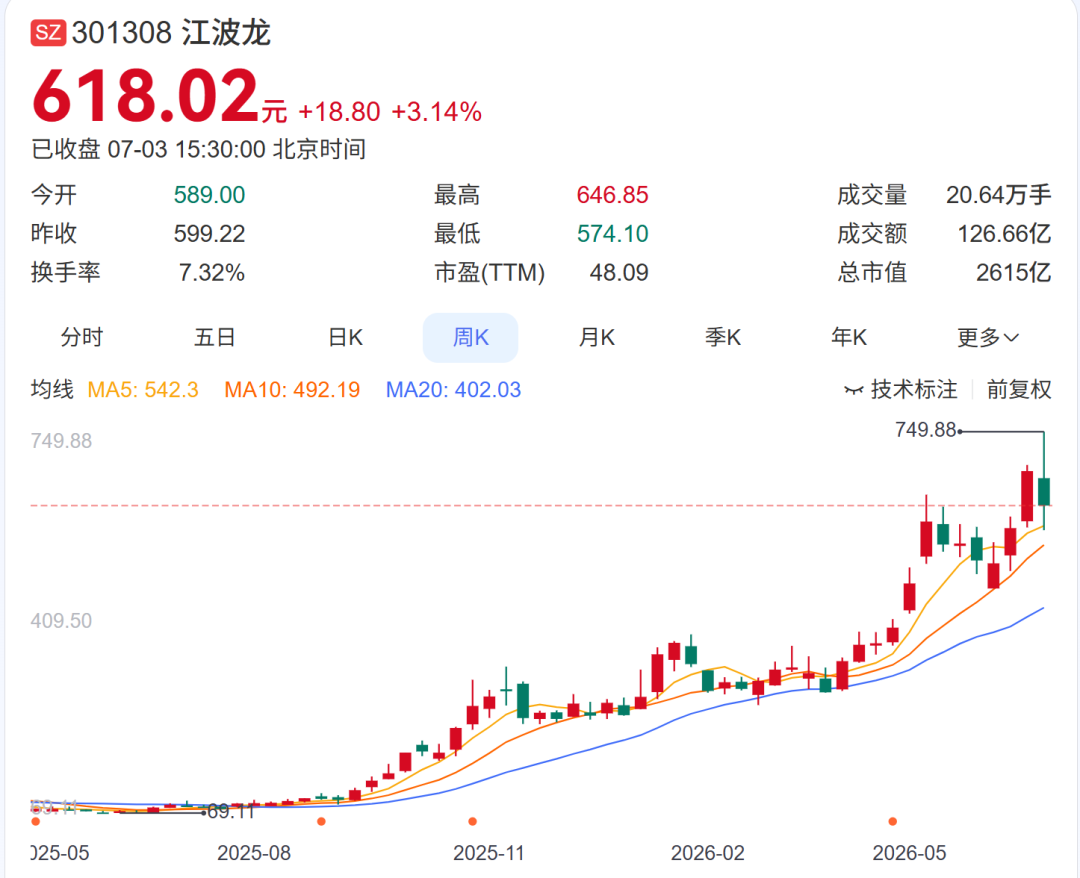Screen dimensions: 1080x878
Task: Click the stock name 江波龙 title
Action: [226, 33]
